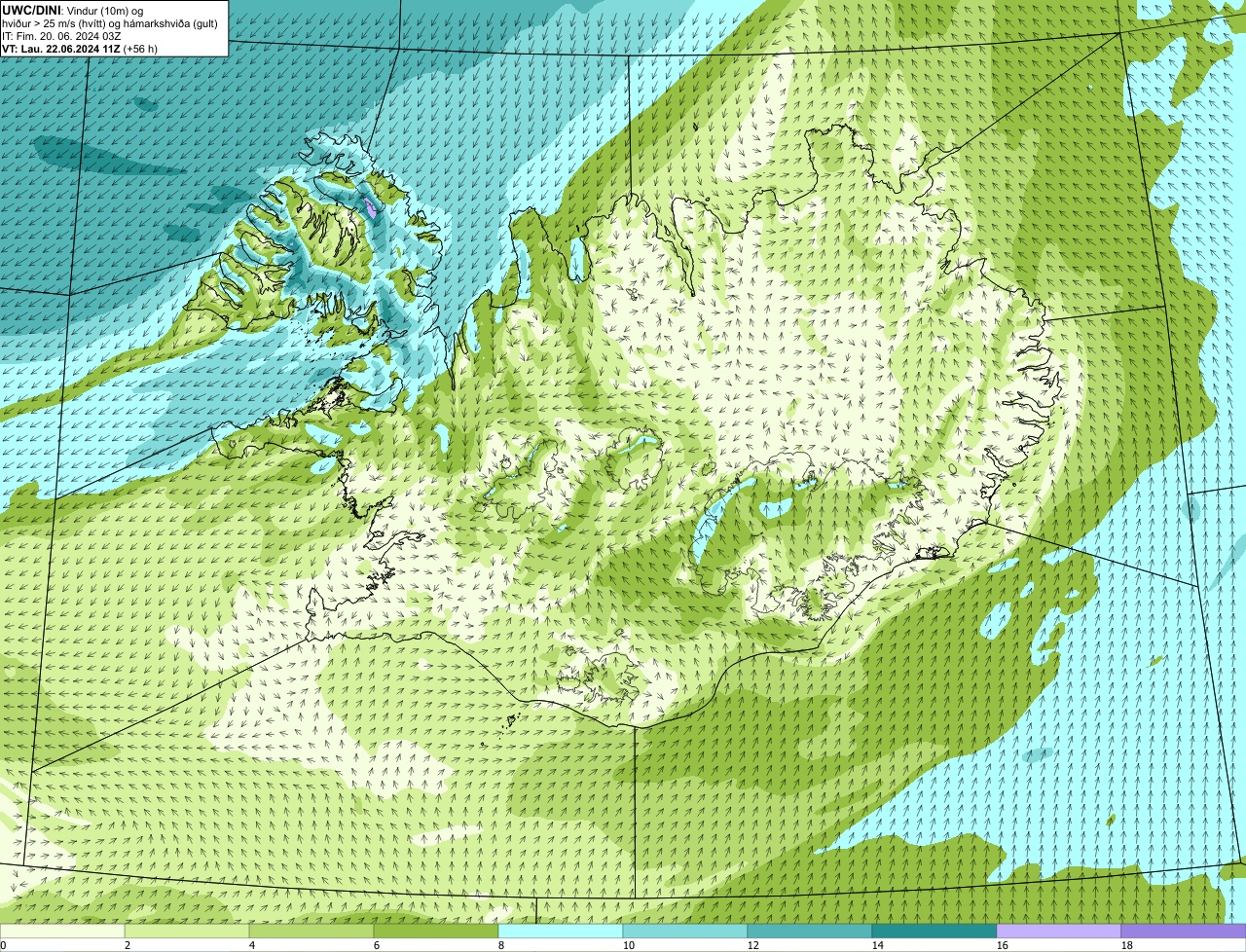Image resolution: width=1246 pixels, height=952 pixels.
Task: Click the 'hviður > 25 m/s (hvítt)' description line
Action: pyautogui.click(x=112, y=22)
